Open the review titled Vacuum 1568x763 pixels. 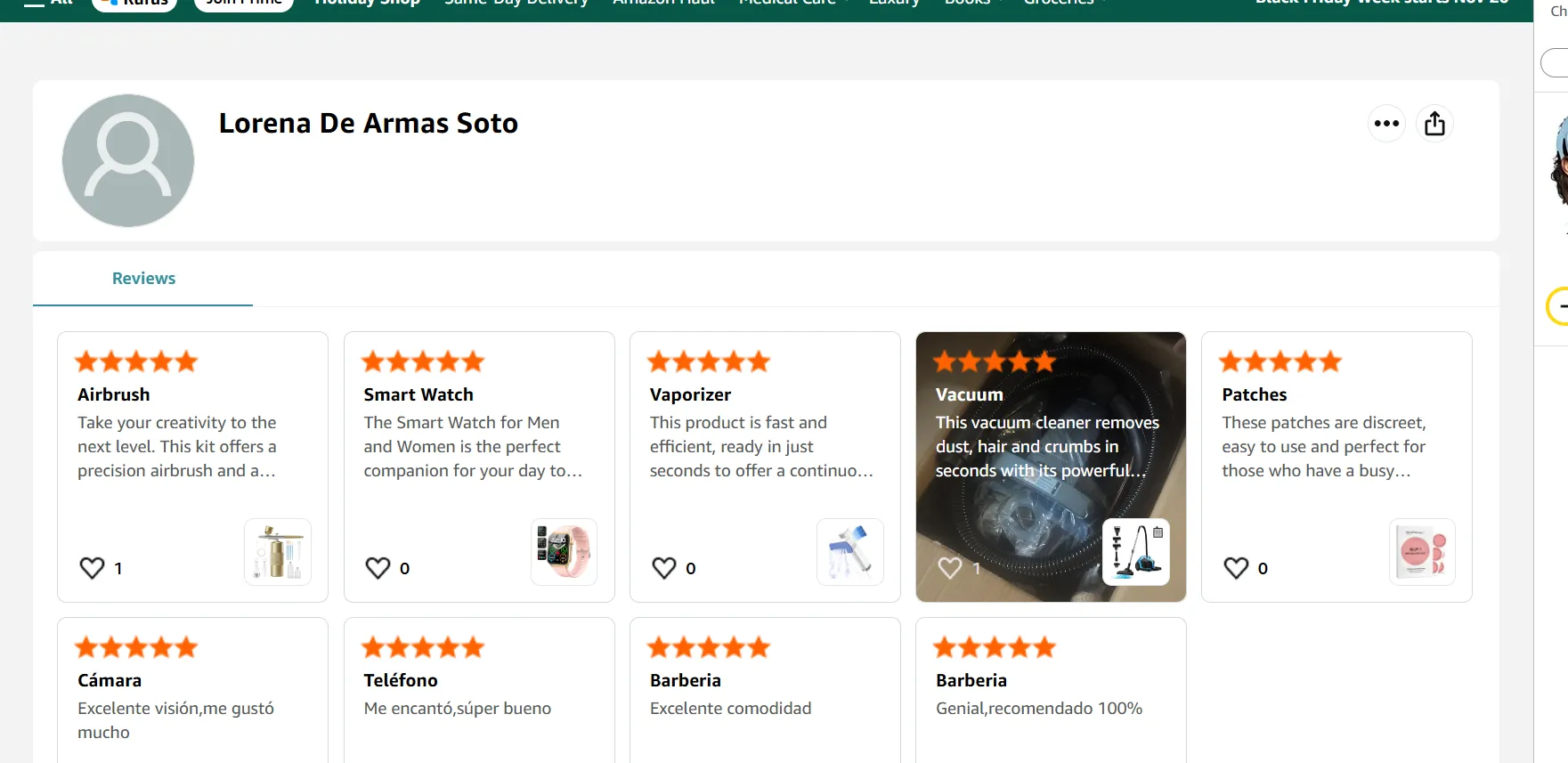pos(970,394)
